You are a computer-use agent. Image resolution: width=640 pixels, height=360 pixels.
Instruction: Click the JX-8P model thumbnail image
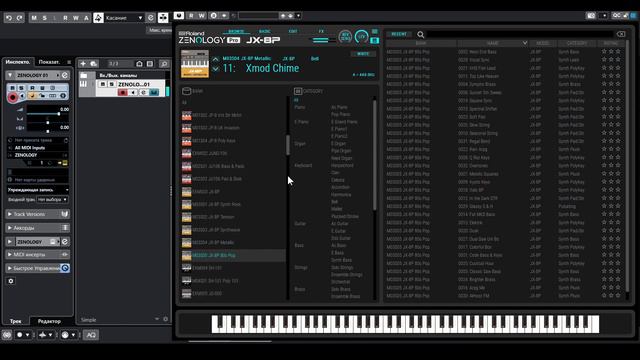click(195, 64)
